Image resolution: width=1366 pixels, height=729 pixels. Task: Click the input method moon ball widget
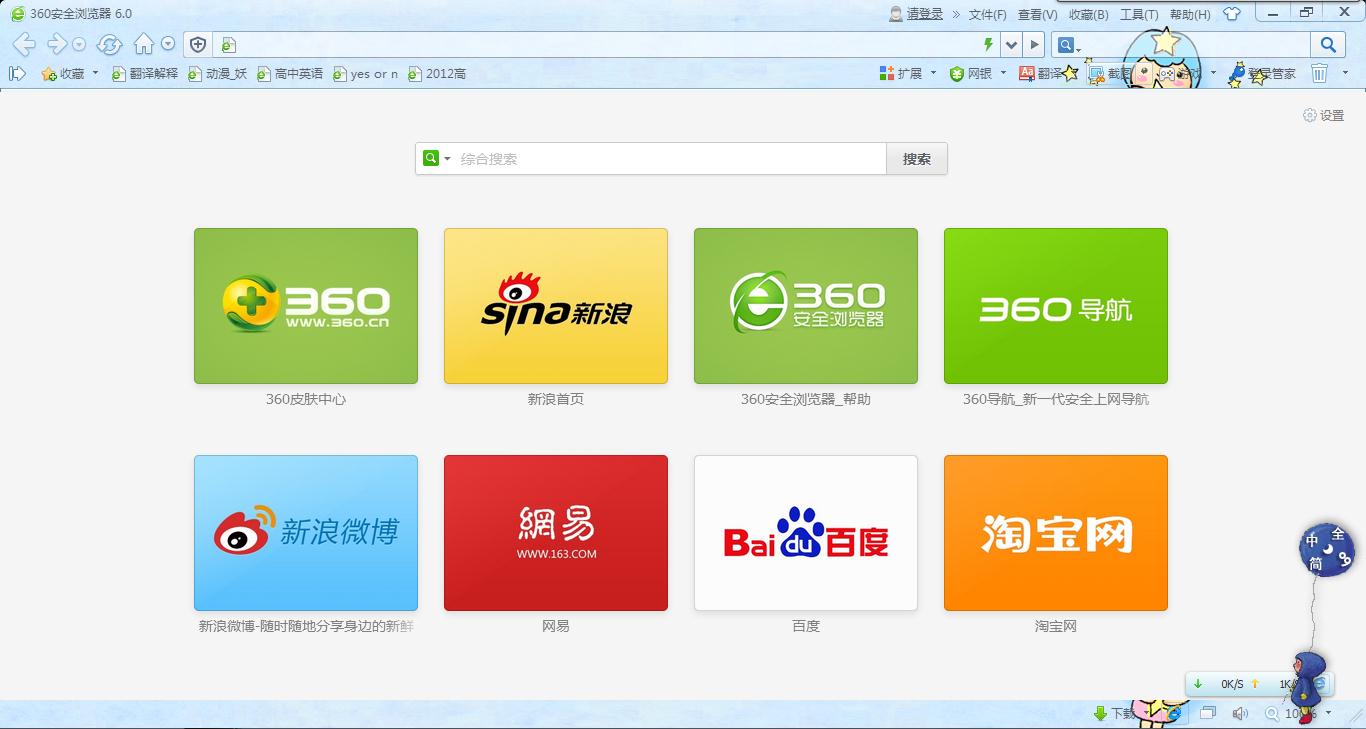(1328, 549)
